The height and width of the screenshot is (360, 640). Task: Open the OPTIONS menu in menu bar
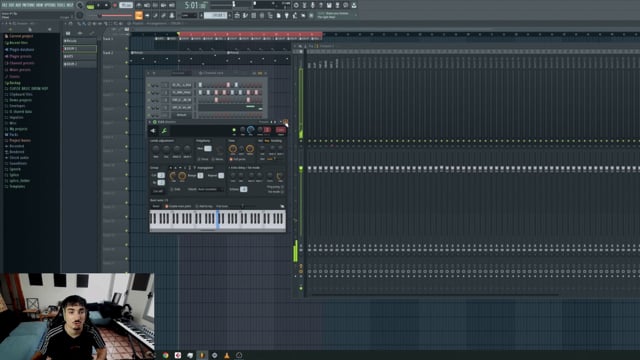tap(50, 5)
